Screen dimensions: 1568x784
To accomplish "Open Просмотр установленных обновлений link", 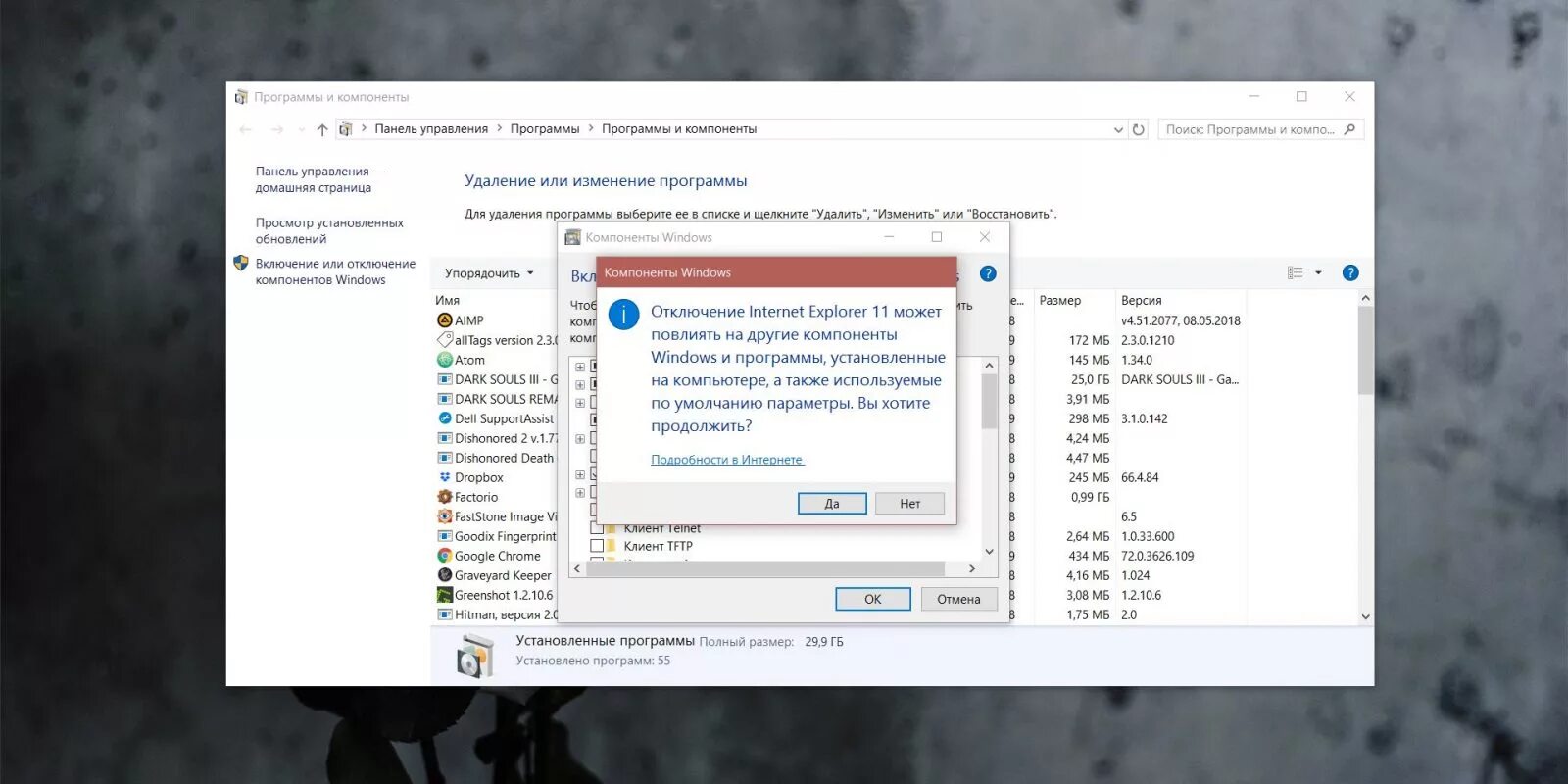I will (x=329, y=231).
